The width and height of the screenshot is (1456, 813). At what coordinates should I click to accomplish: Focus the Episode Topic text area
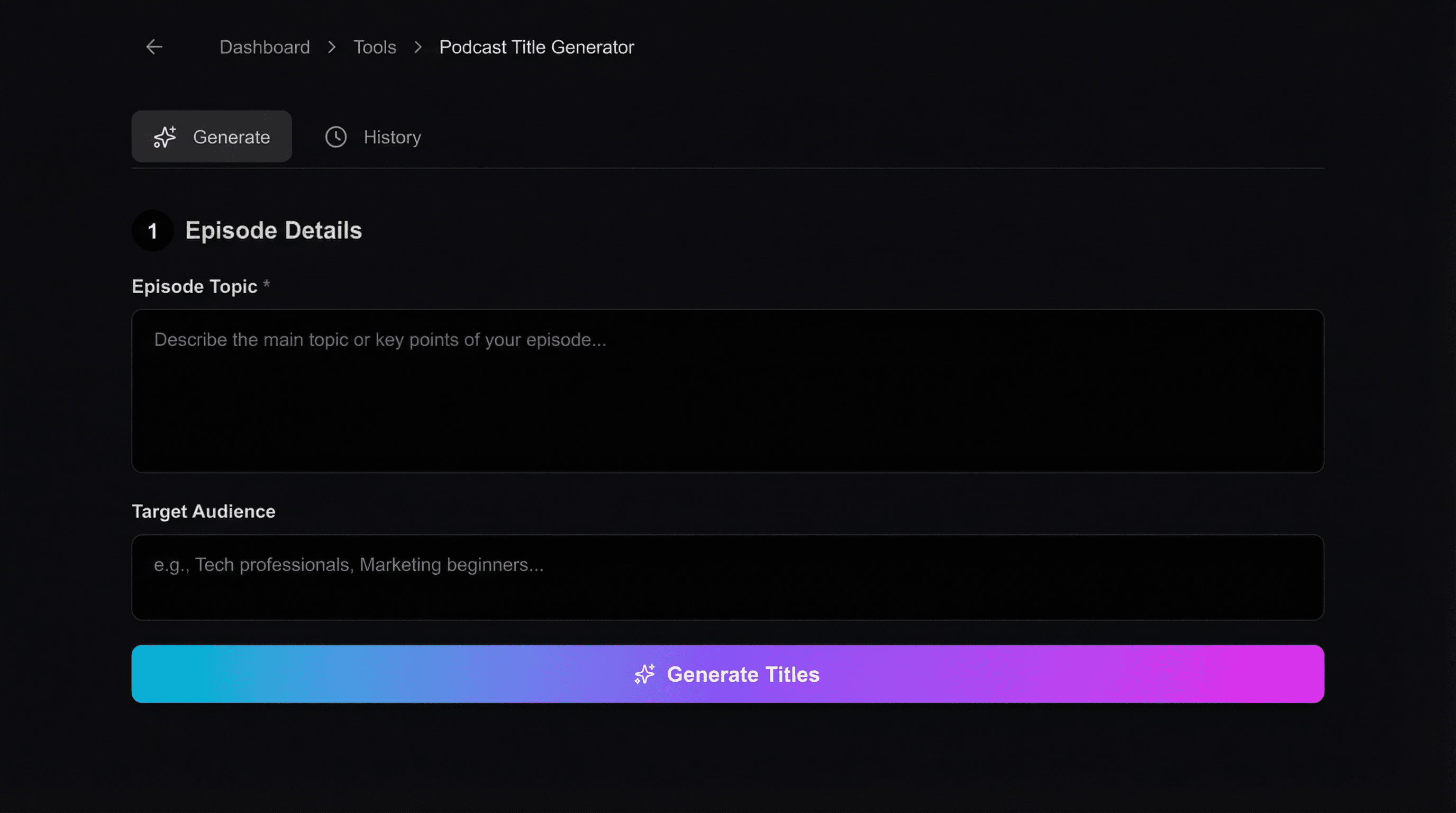[727, 390]
